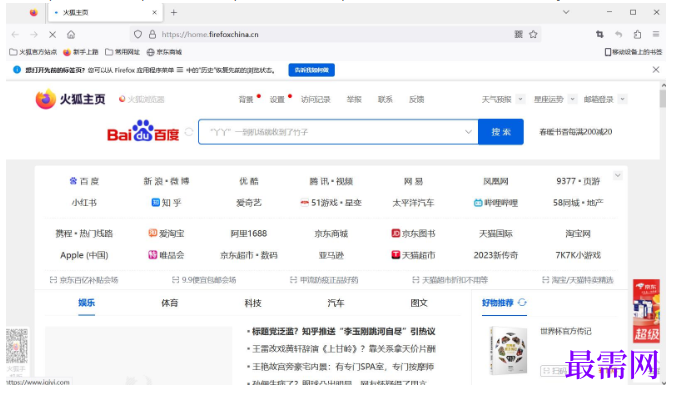677x396 pixels.
Task: Select the 图文 news tab
Action: pyautogui.click(x=419, y=303)
